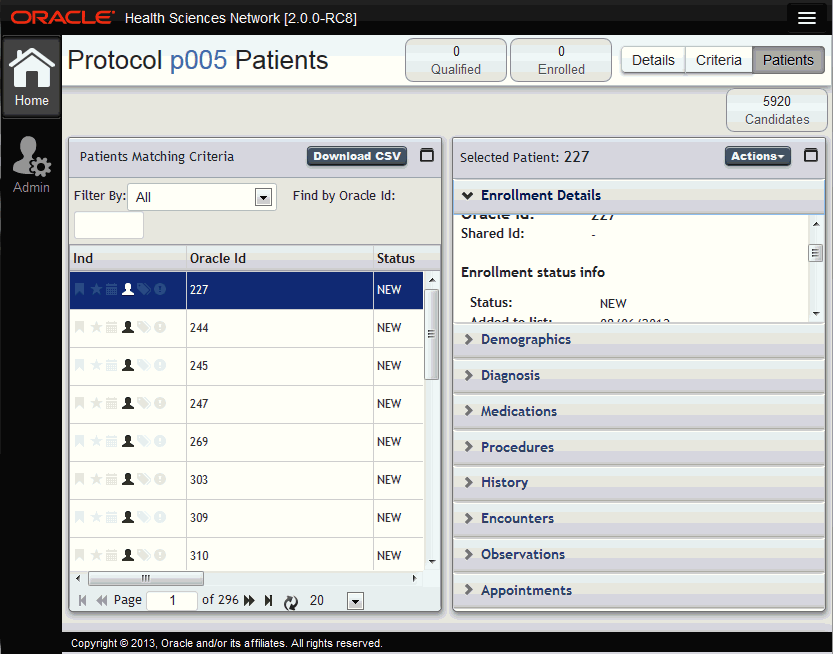Open the Filter By dropdown
833x654 pixels.
click(x=263, y=198)
